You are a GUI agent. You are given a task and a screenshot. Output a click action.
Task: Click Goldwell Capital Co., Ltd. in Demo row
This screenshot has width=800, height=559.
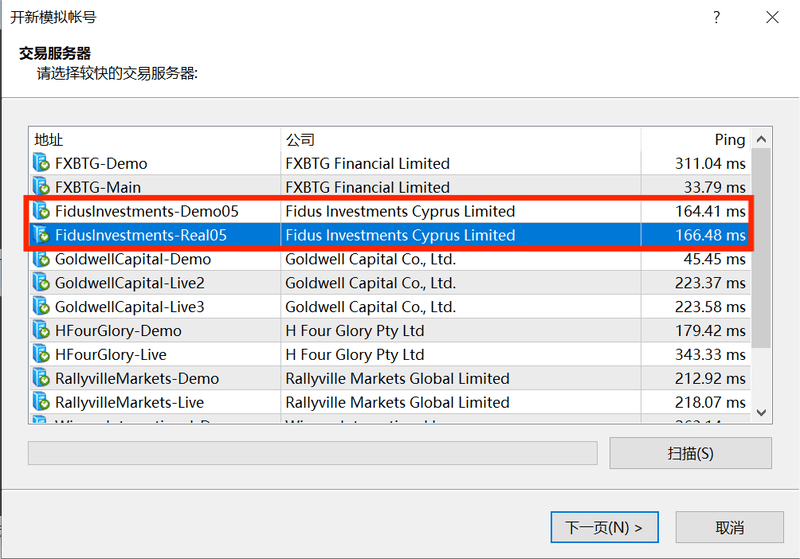pyautogui.click(x=370, y=259)
